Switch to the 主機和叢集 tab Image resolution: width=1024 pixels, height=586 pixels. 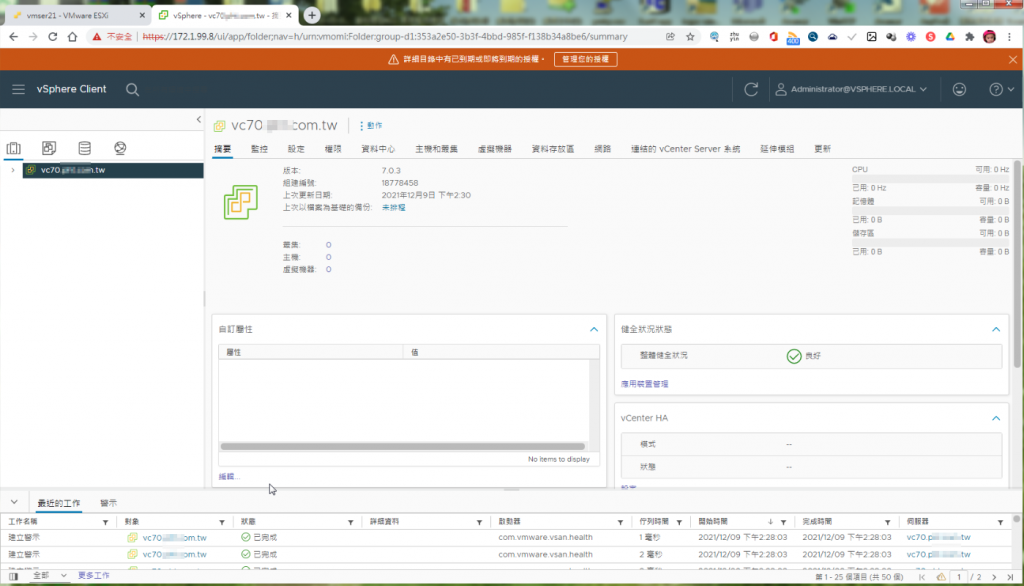coord(436,149)
